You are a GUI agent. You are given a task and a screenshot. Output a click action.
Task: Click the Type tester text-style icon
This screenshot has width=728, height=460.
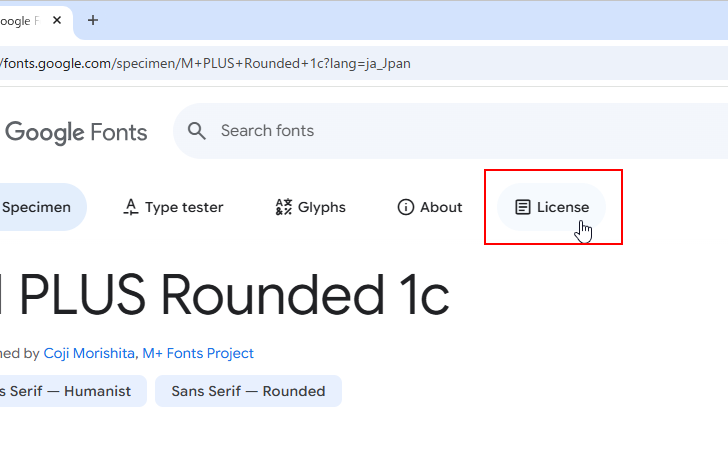click(x=130, y=207)
